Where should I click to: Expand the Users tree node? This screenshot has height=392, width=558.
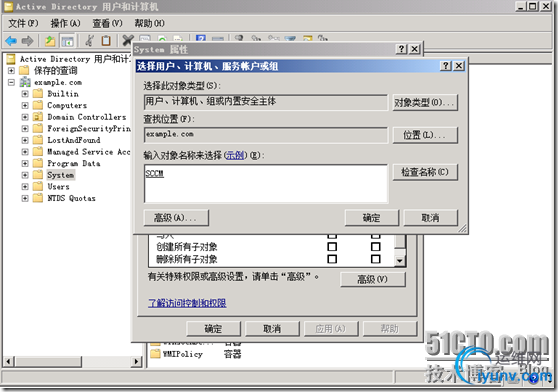tap(25, 186)
